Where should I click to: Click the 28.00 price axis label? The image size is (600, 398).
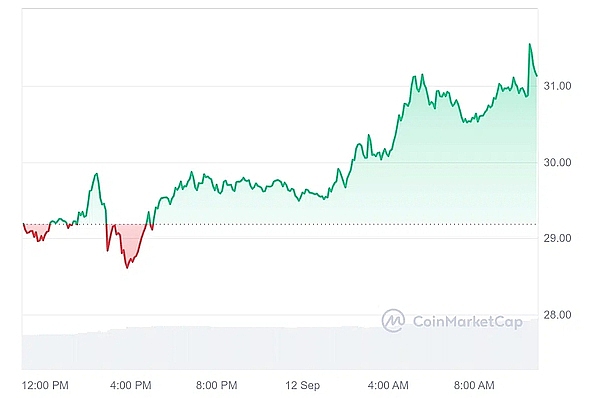[x=557, y=315]
